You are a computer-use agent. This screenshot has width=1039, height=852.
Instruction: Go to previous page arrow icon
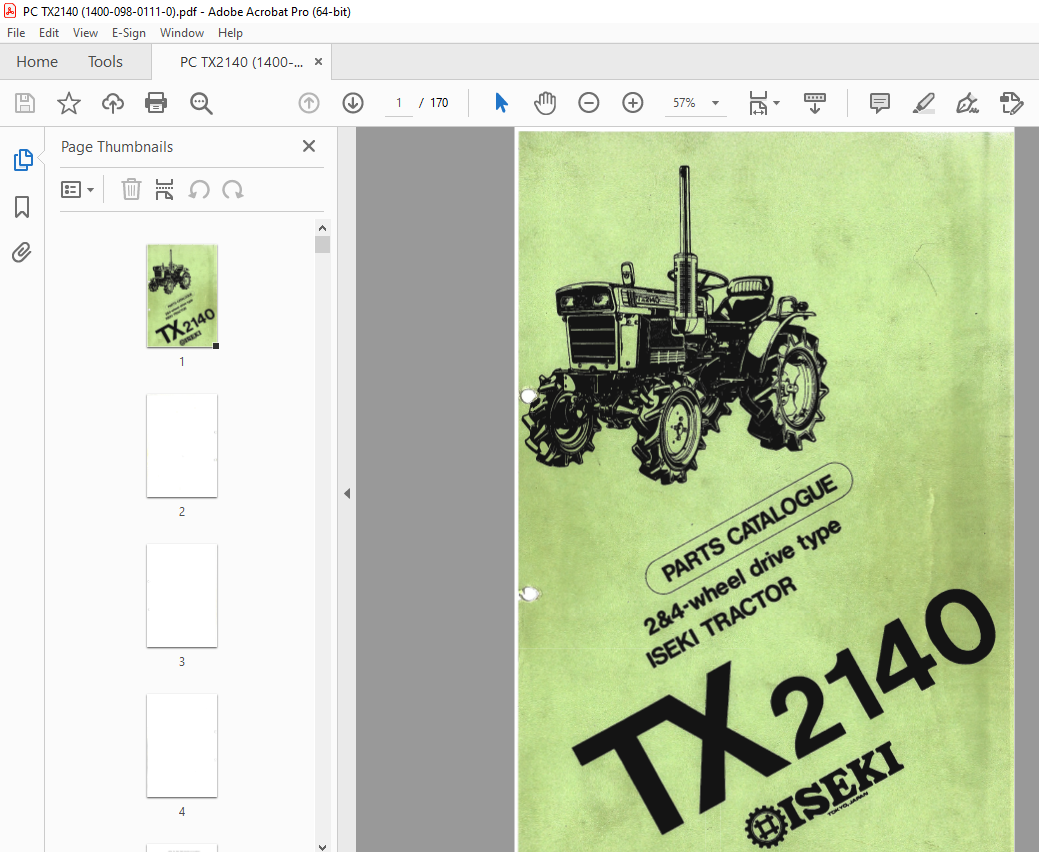(309, 103)
